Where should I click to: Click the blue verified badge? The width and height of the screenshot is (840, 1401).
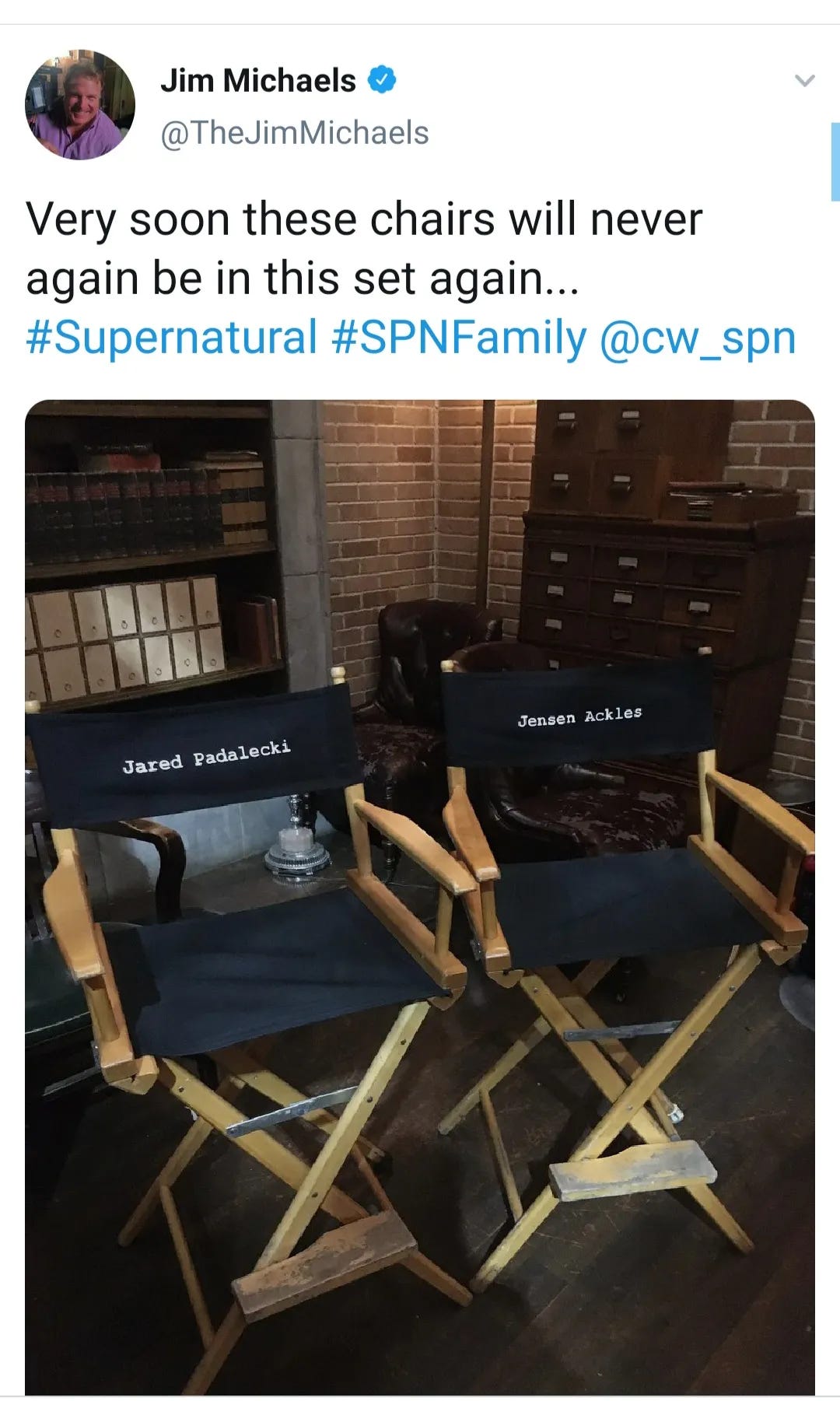coord(382,79)
